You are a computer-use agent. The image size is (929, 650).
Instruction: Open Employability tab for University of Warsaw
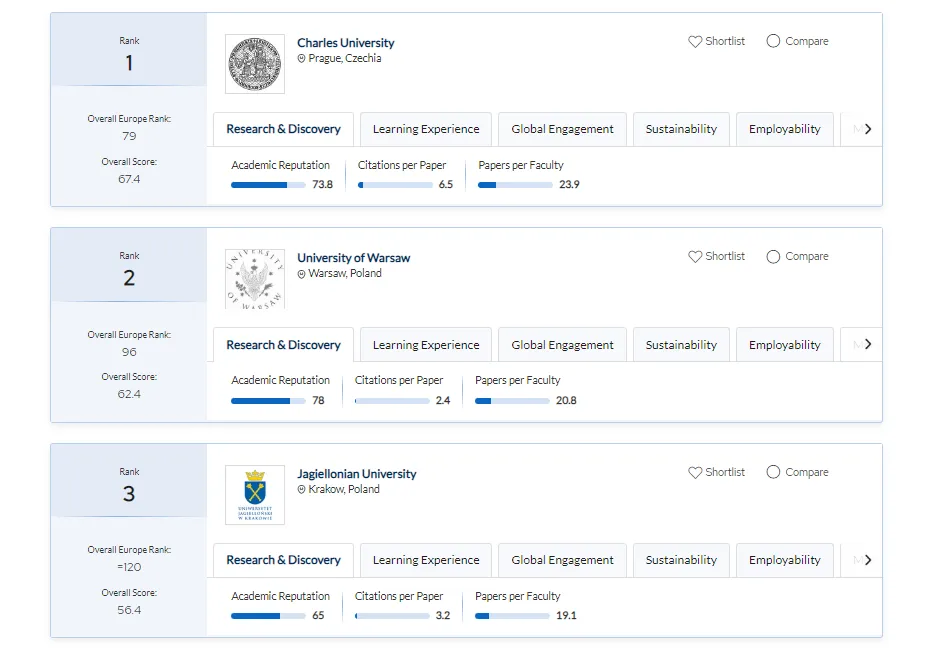coord(784,345)
